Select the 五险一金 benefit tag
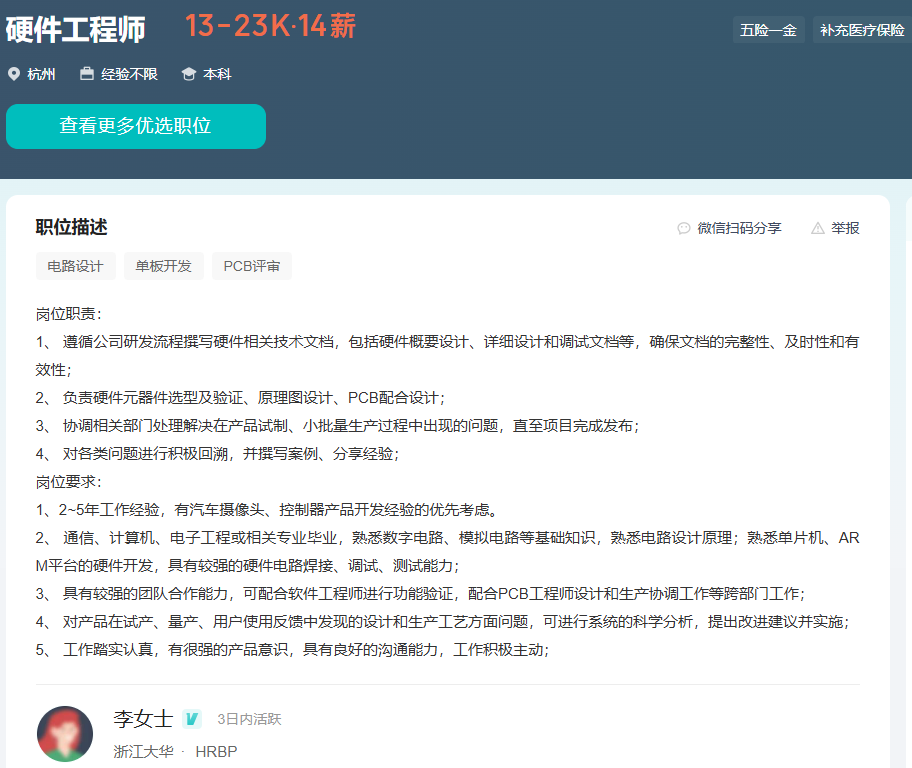 (x=768, y=30)
